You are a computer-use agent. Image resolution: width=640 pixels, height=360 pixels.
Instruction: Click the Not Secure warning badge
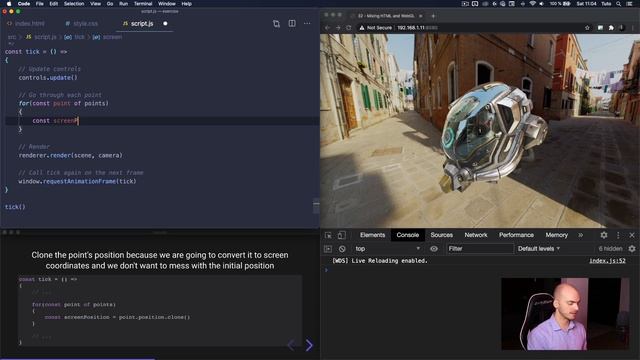click(x=376, y=28)
